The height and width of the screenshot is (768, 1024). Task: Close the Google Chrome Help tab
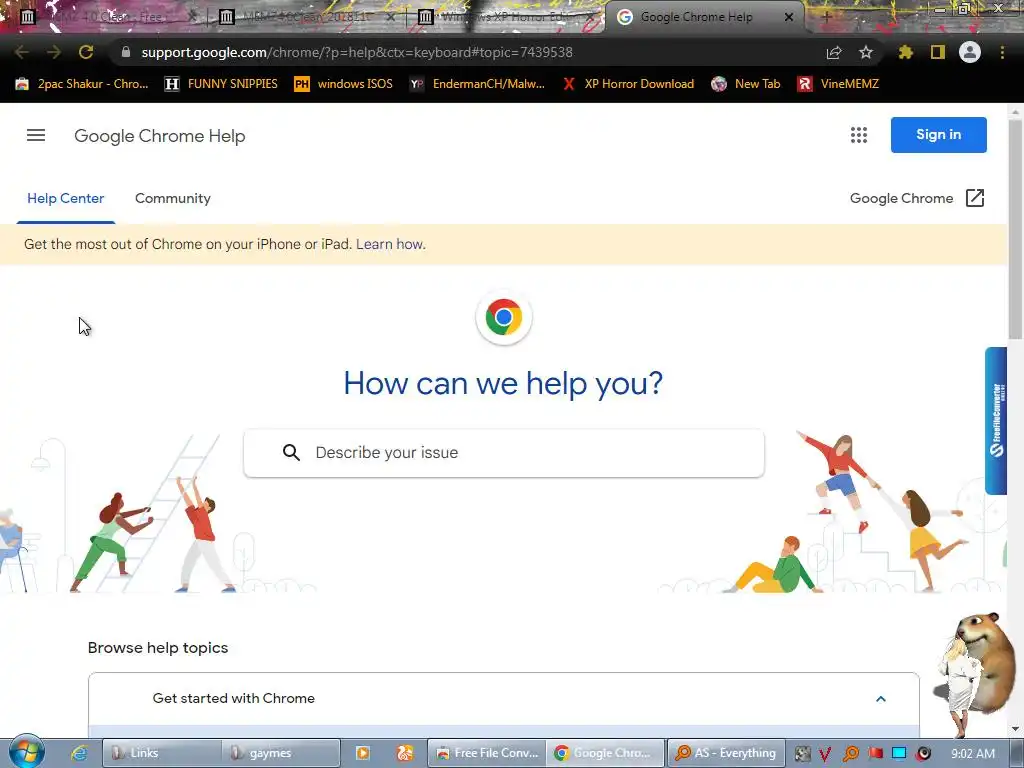789,17
